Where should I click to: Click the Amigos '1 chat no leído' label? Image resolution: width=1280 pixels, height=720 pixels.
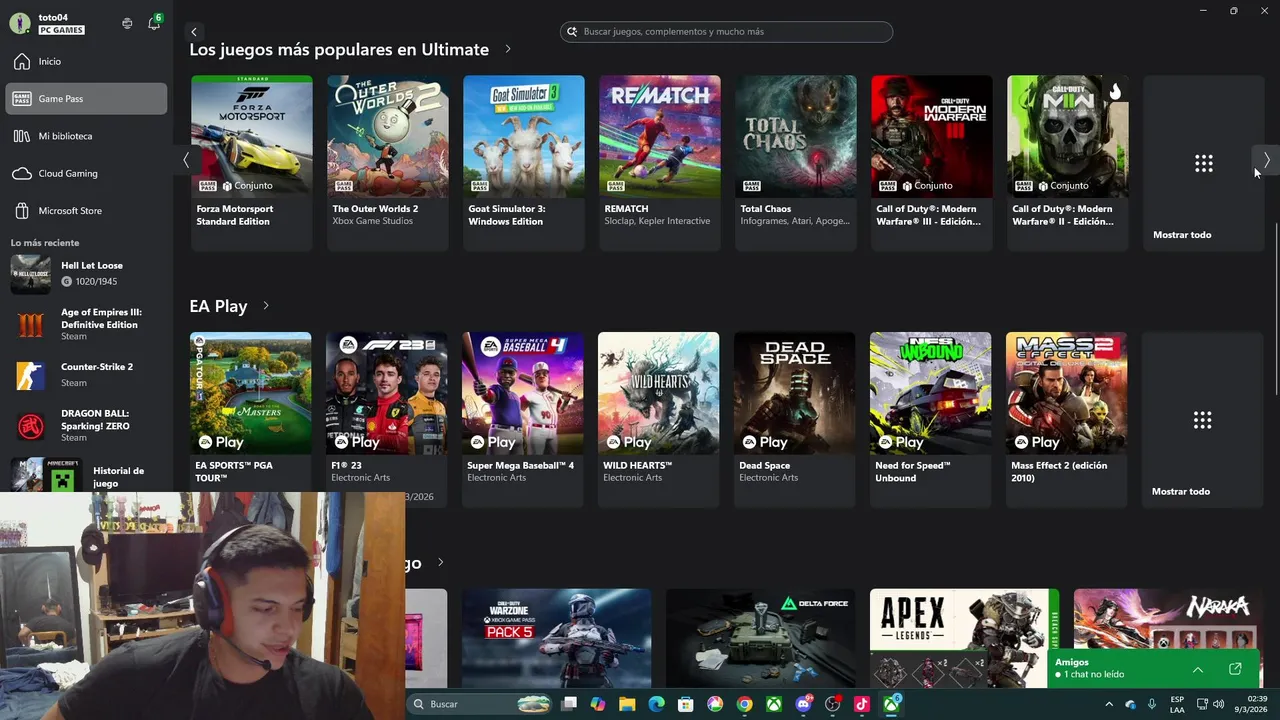(1090, 675)
